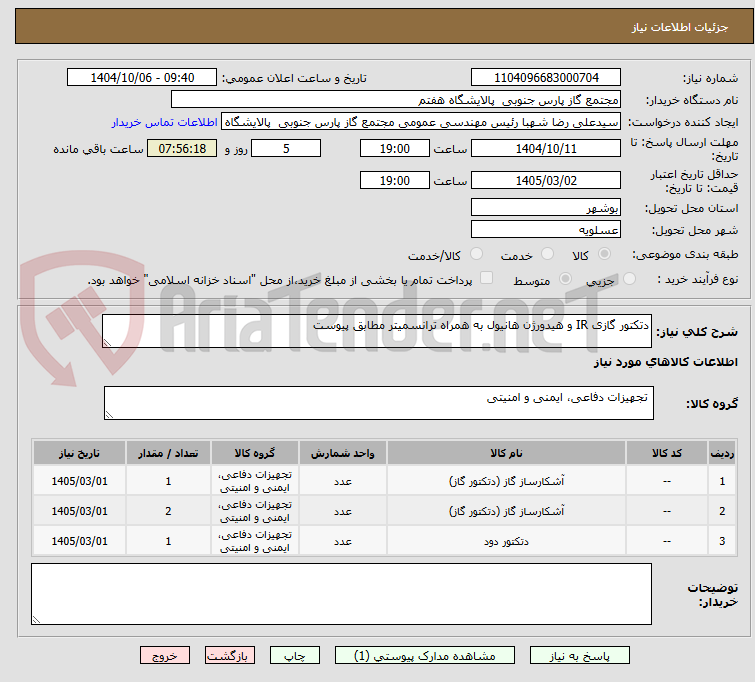
Task: Open 'مشاهده مدارک پیوستی (1)' attachments
Action: 425,656
